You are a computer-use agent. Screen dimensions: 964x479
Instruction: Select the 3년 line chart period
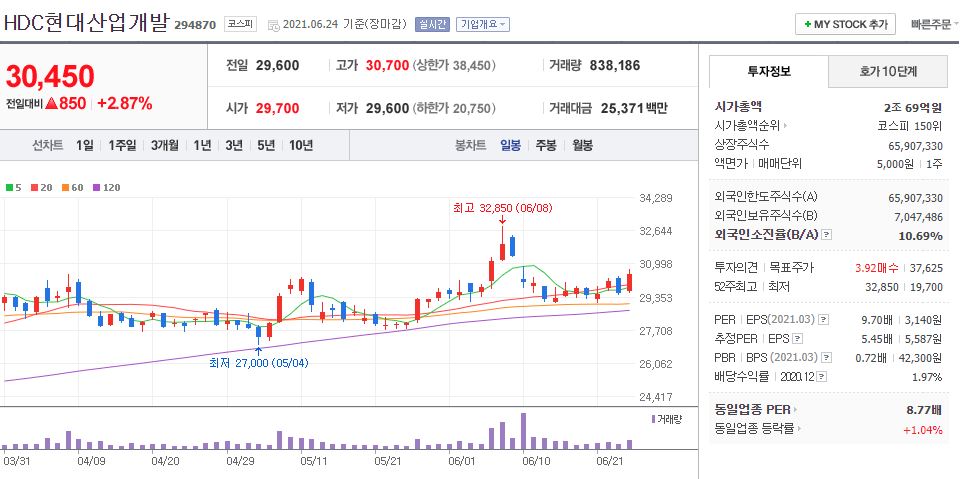(234, 146)
